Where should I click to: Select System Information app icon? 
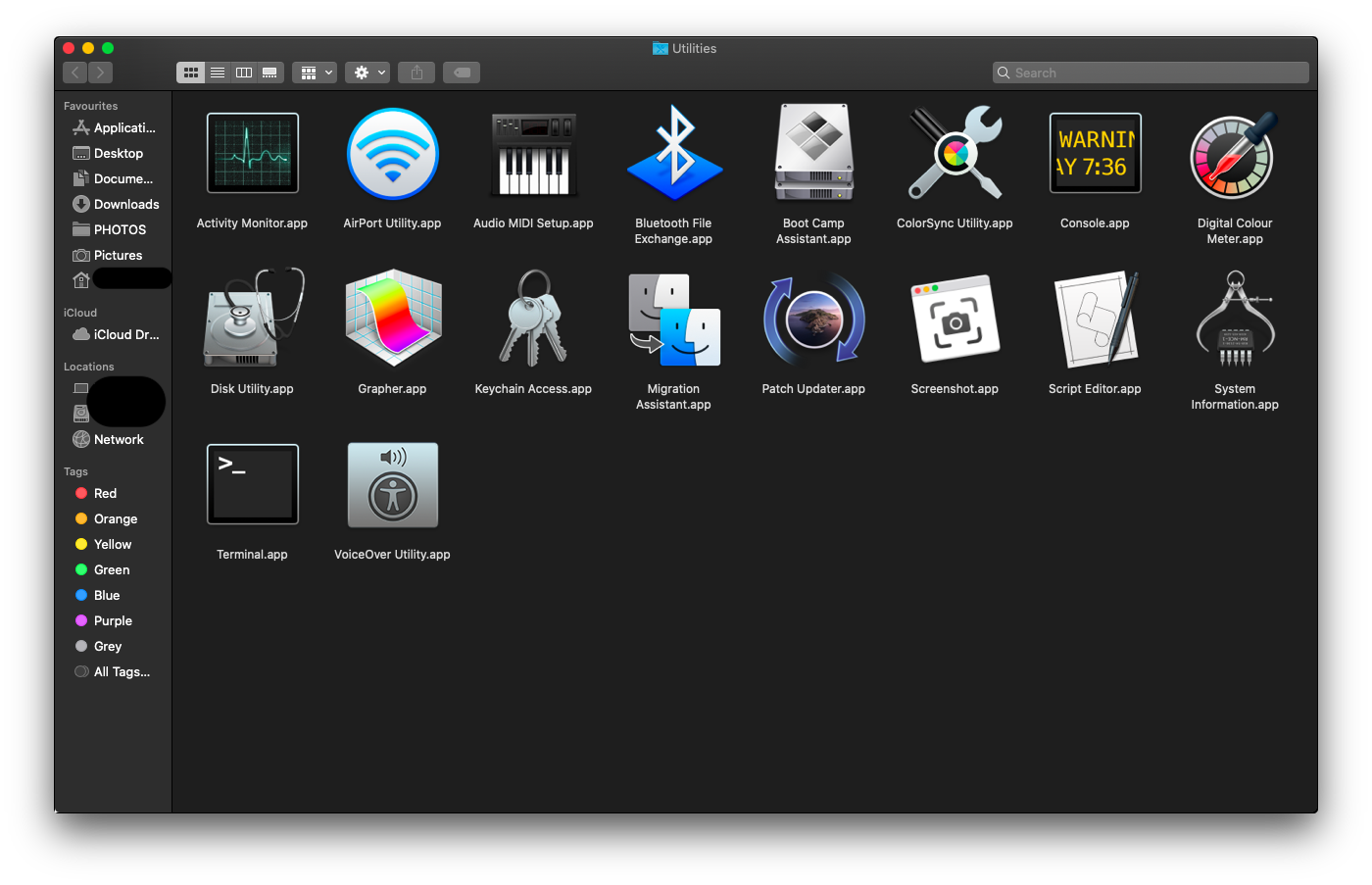click(1235, 319)
